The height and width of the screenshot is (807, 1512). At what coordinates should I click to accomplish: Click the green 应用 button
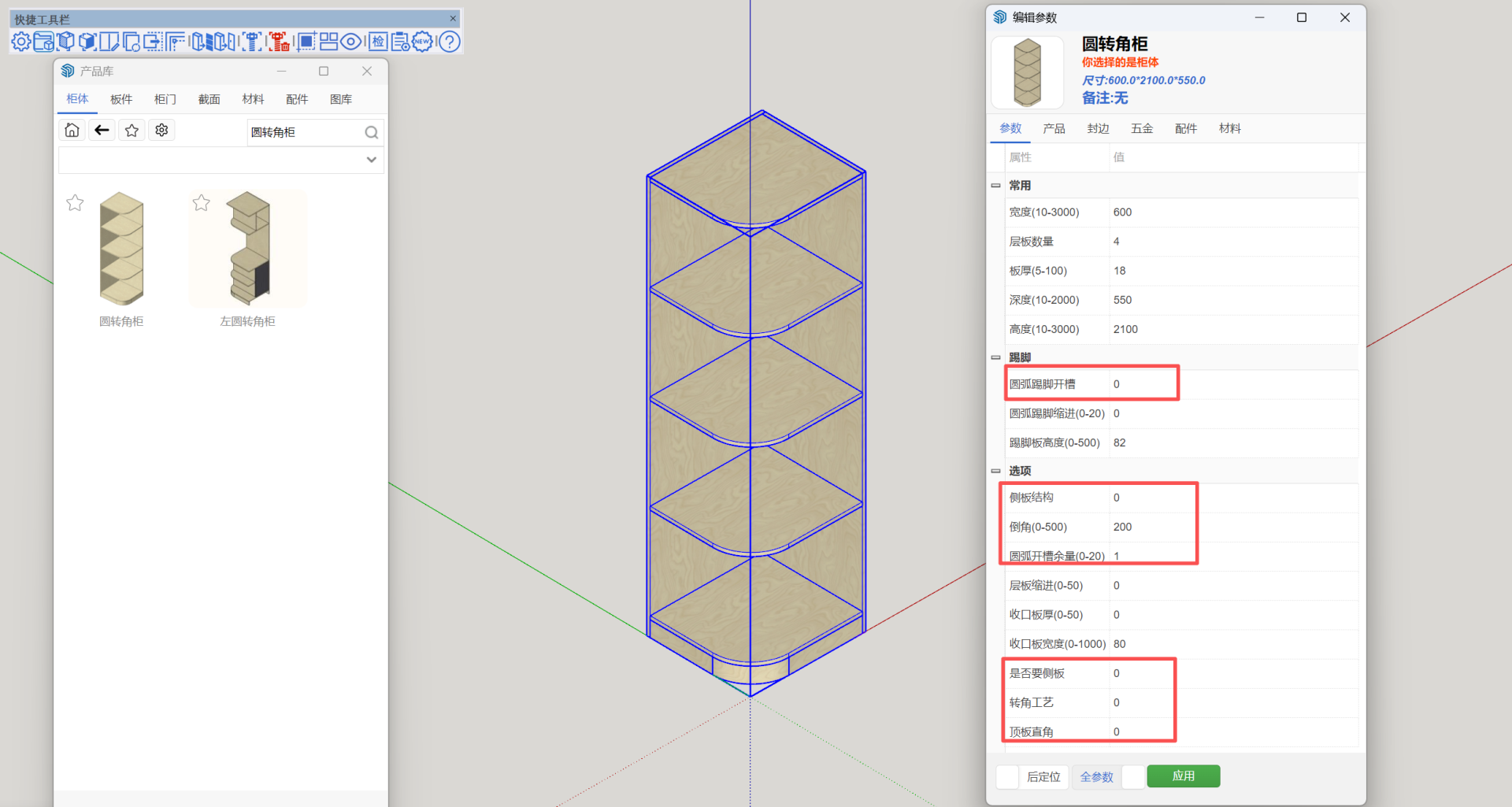click(1183, 776)
